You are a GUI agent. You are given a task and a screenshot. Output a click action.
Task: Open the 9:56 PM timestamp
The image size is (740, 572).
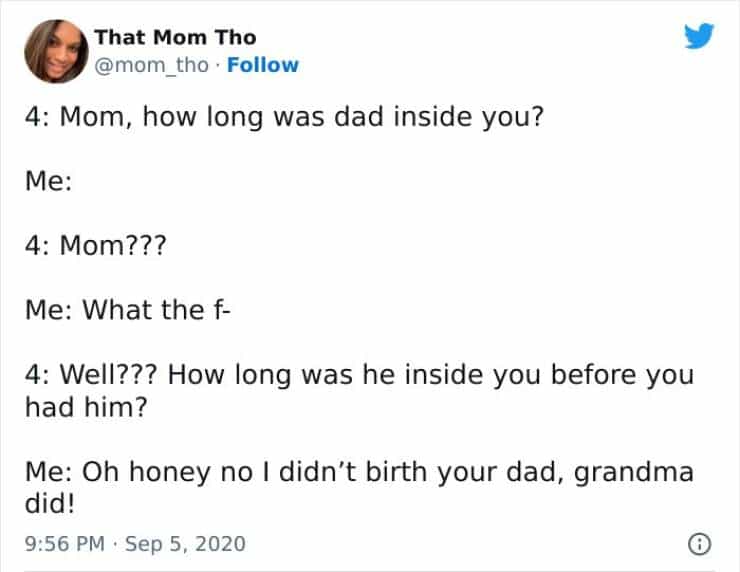click(63, 544)
